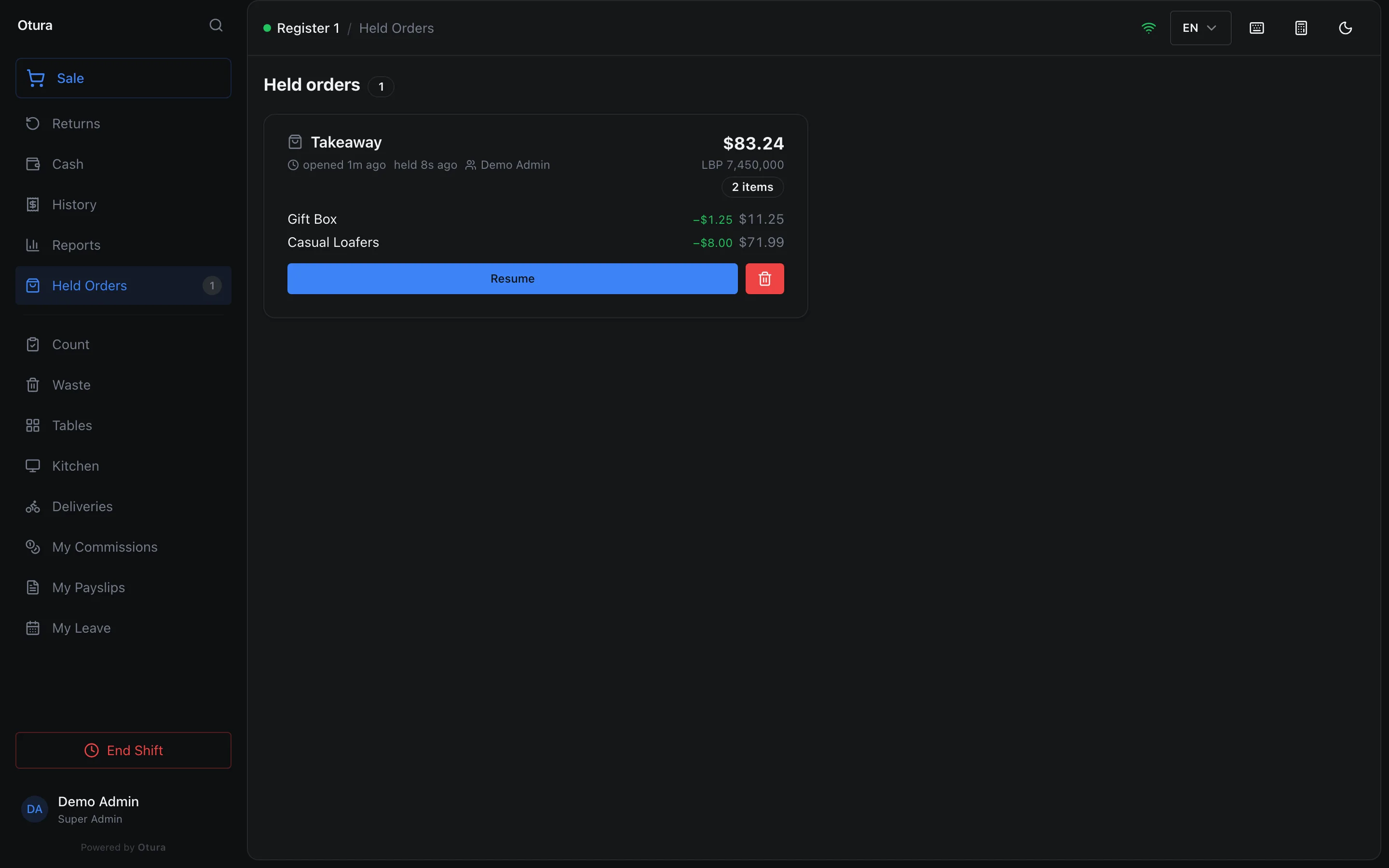
Task: Go to Waste section
Action: tap(123, 385)
